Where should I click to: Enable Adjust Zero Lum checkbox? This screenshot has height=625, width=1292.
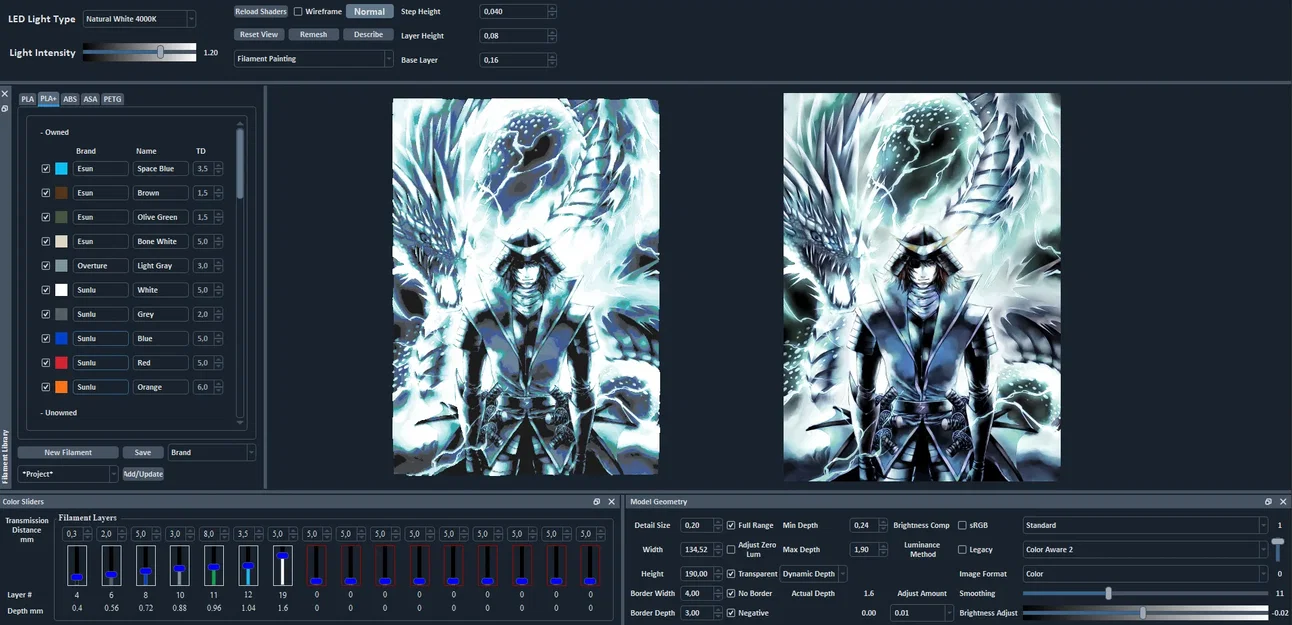click(x=731, y=549)
